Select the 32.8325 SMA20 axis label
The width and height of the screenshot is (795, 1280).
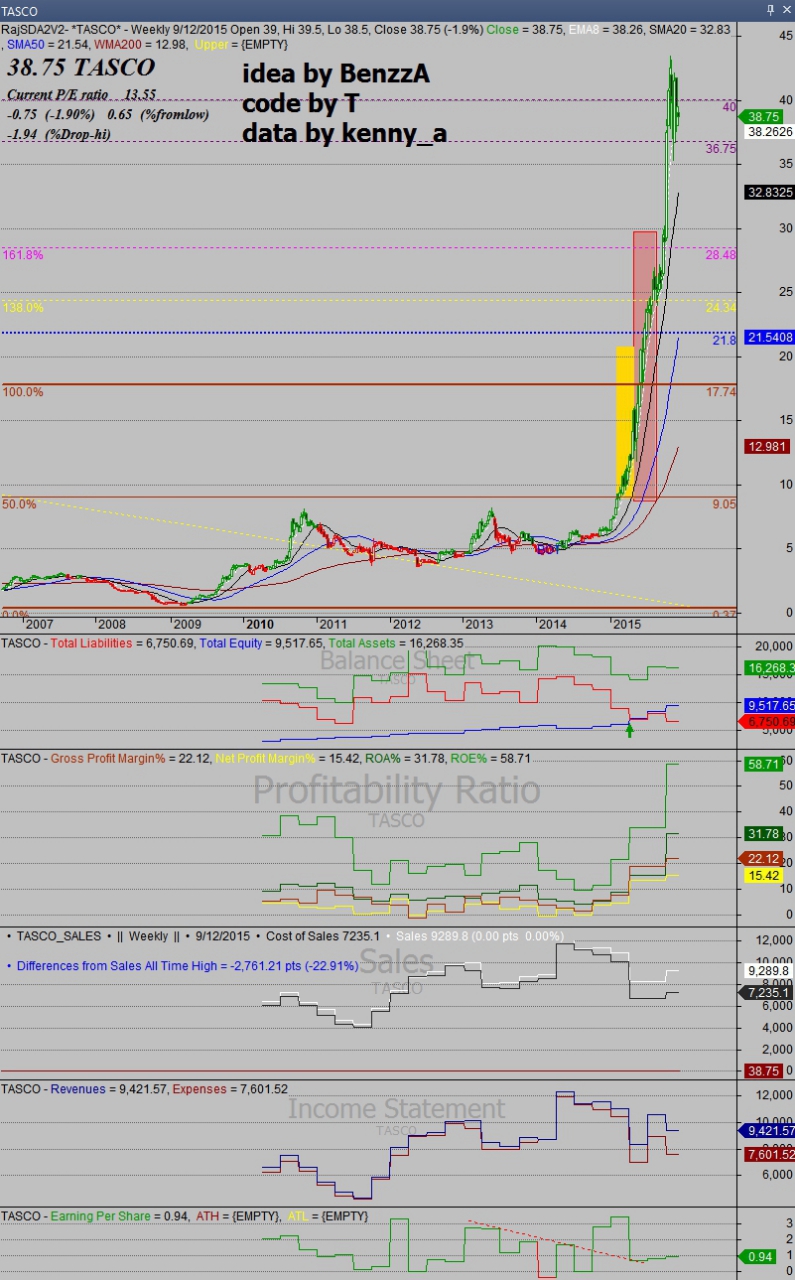[x=768, y=192]
